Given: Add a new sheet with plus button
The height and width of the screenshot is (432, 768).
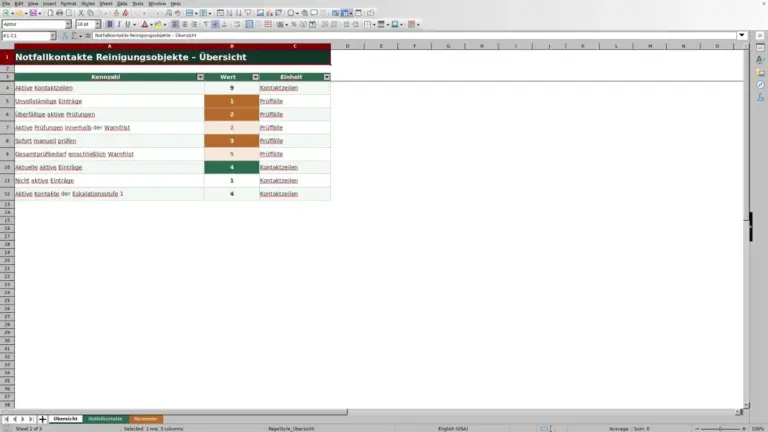Looking at the screenshot, I should click(x=42, y=419).
